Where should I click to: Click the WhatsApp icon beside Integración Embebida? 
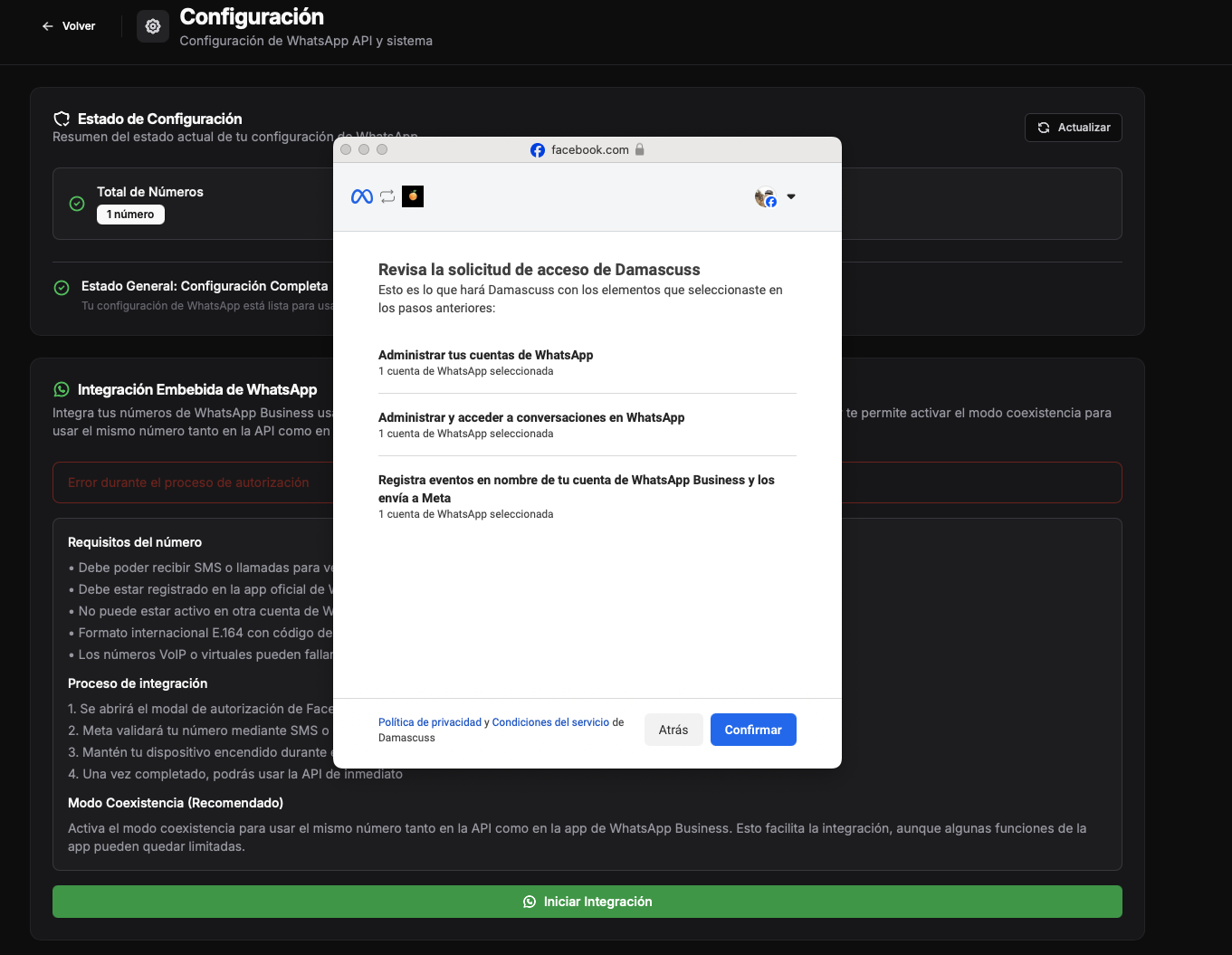click(x=62, y=389)
